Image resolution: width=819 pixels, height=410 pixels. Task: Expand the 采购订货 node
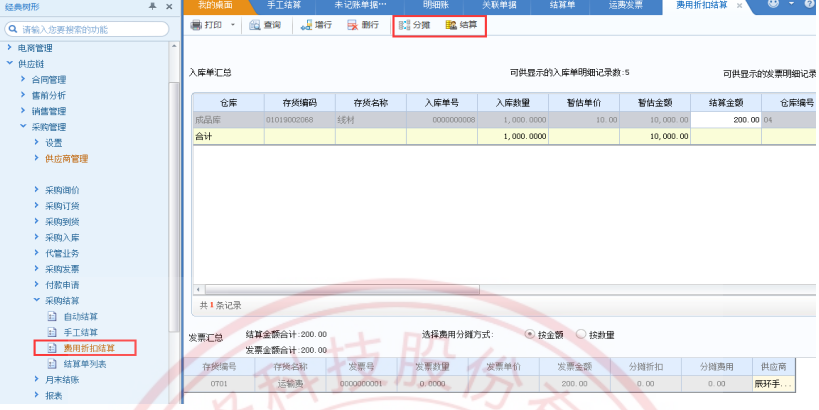pos(37,205)
